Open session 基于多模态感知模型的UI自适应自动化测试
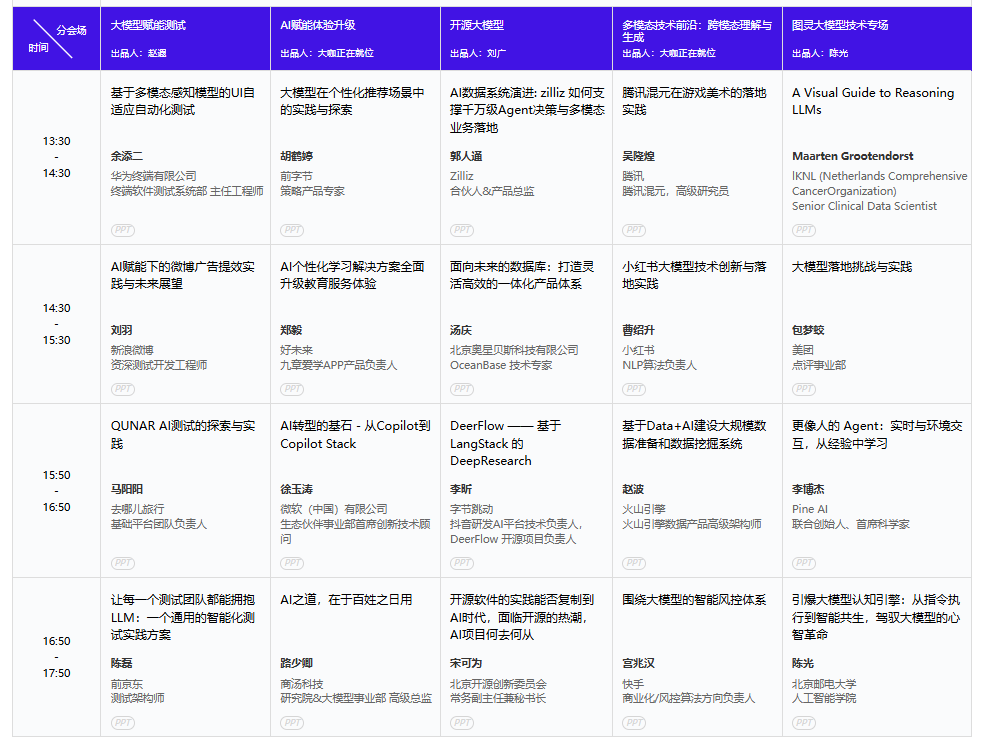Screen dimensions: 981x745 tap(183, 101)
